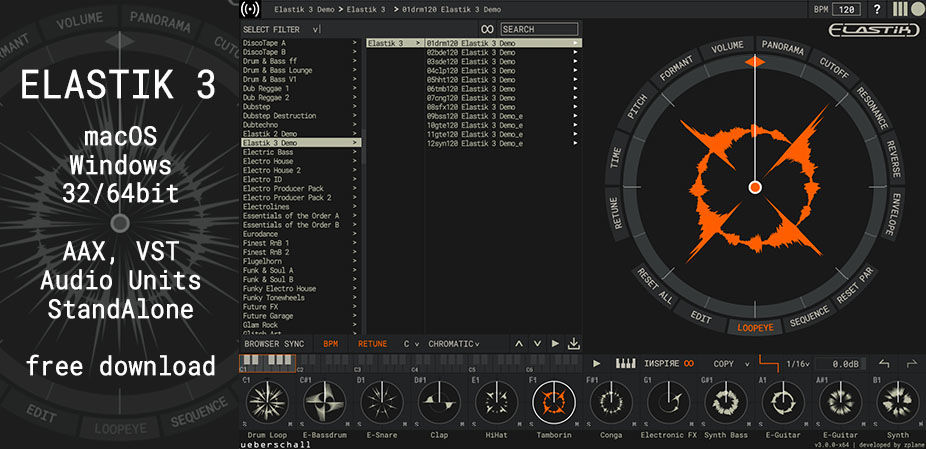926x449 pixels.
Task: Expand the Dubstep library arrow
Action: (354, 107)
